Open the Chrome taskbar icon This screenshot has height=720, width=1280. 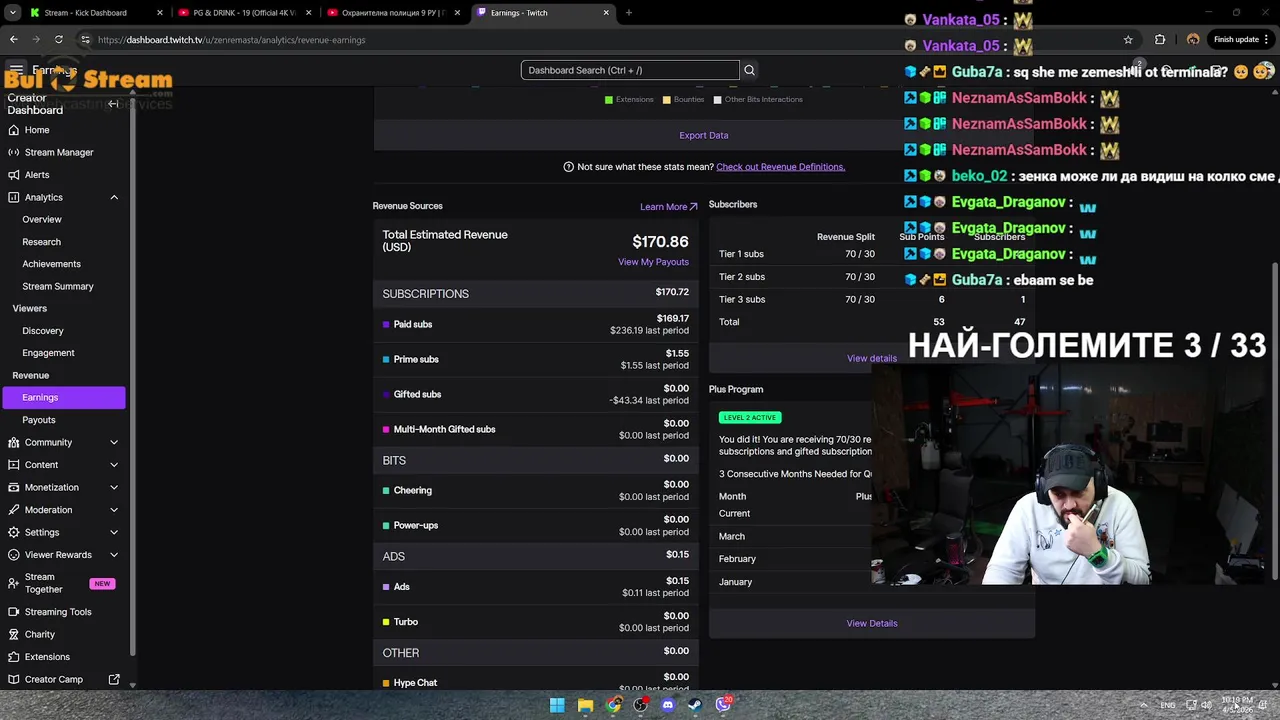click(613, 705)
